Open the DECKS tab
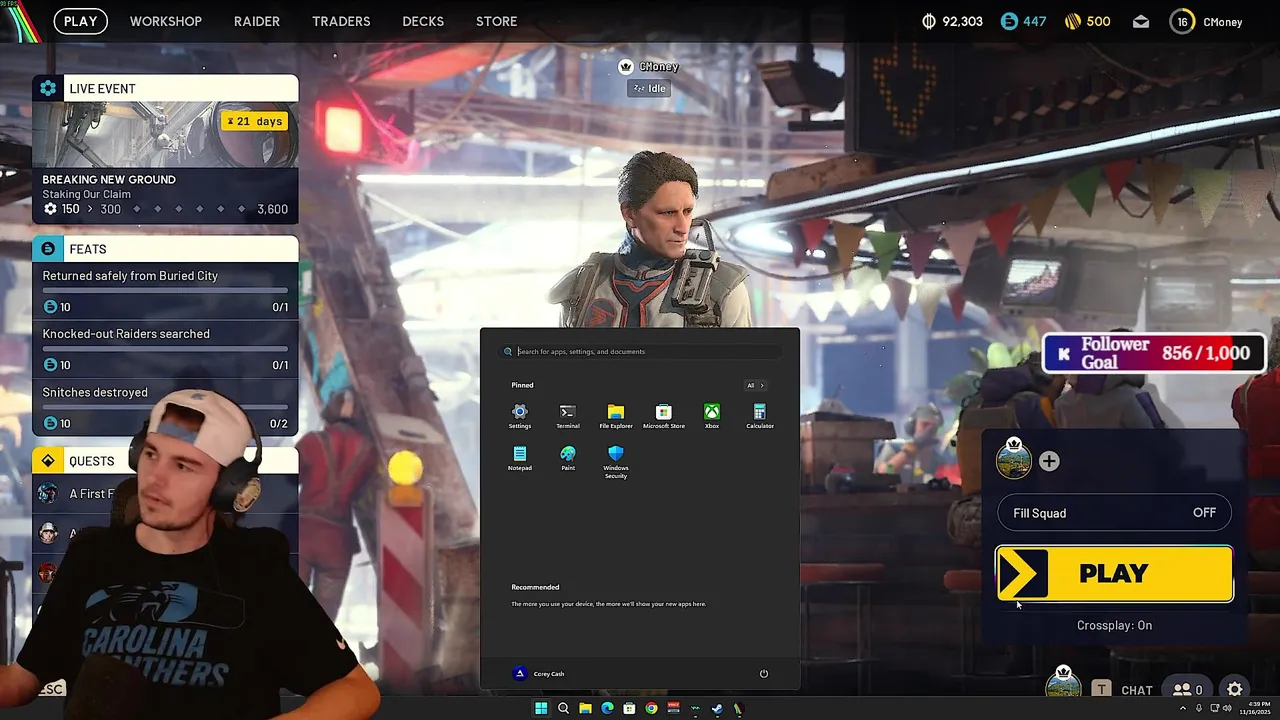Image resolution: width=1280 pixels, height=720 pixels. (x=423, y=21)
